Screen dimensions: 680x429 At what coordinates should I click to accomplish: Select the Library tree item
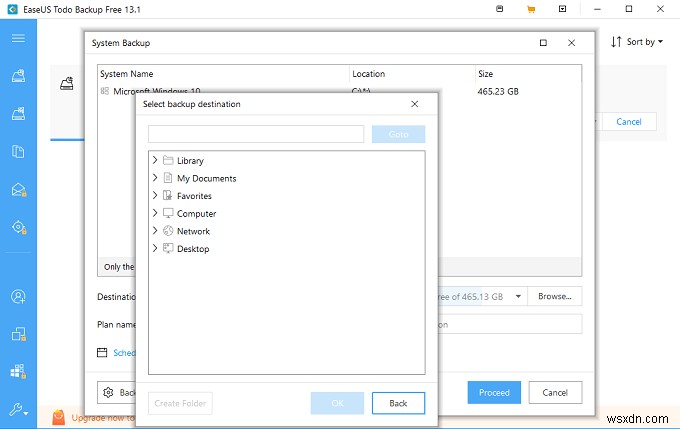click(x=190, y=160)
